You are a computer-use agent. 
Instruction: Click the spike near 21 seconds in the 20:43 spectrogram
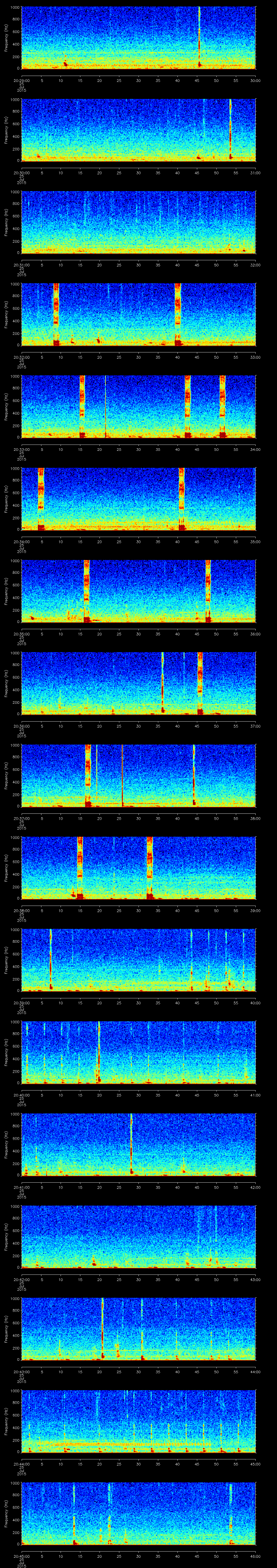click(102, 1328)
